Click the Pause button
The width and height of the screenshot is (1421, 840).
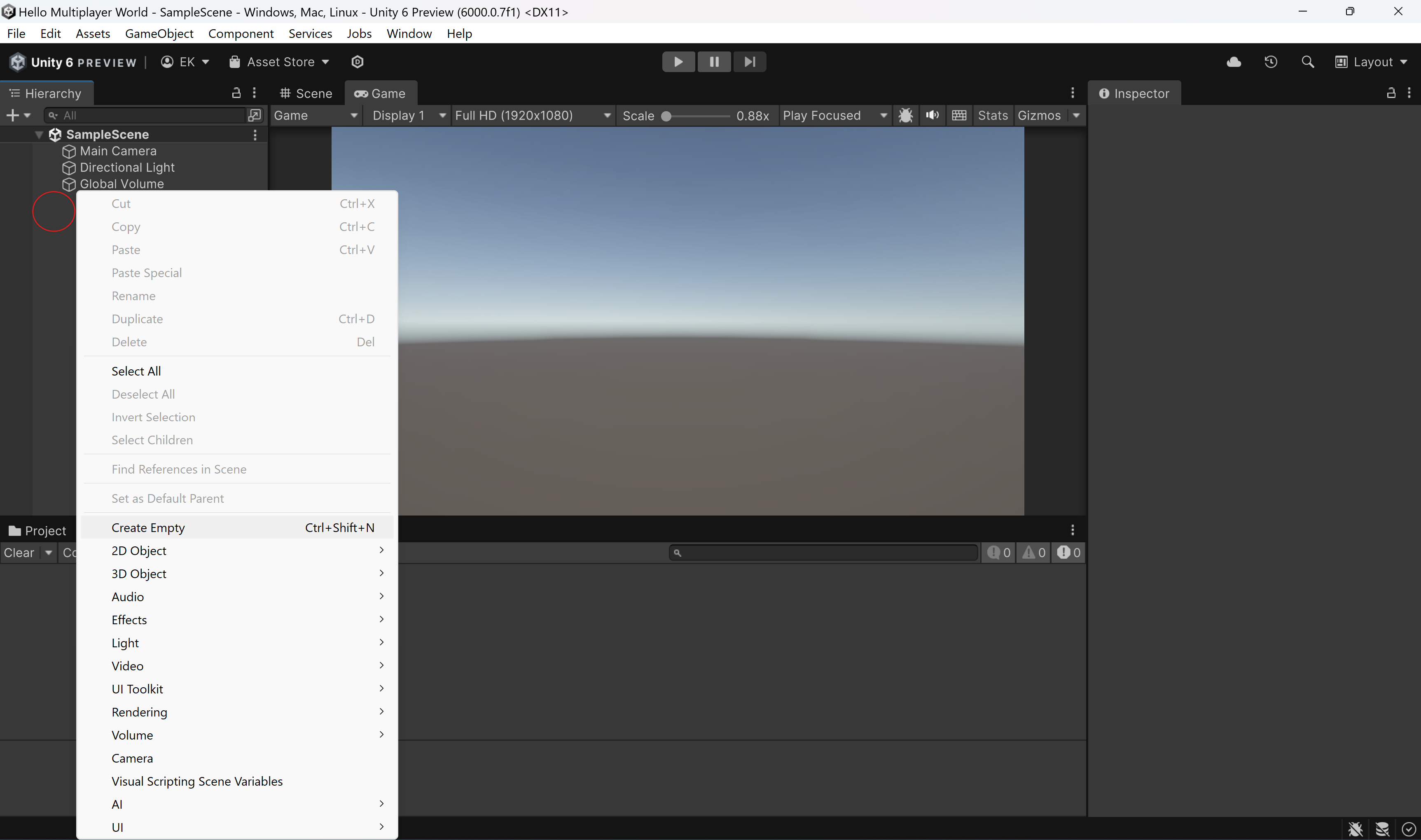(714, 62)
